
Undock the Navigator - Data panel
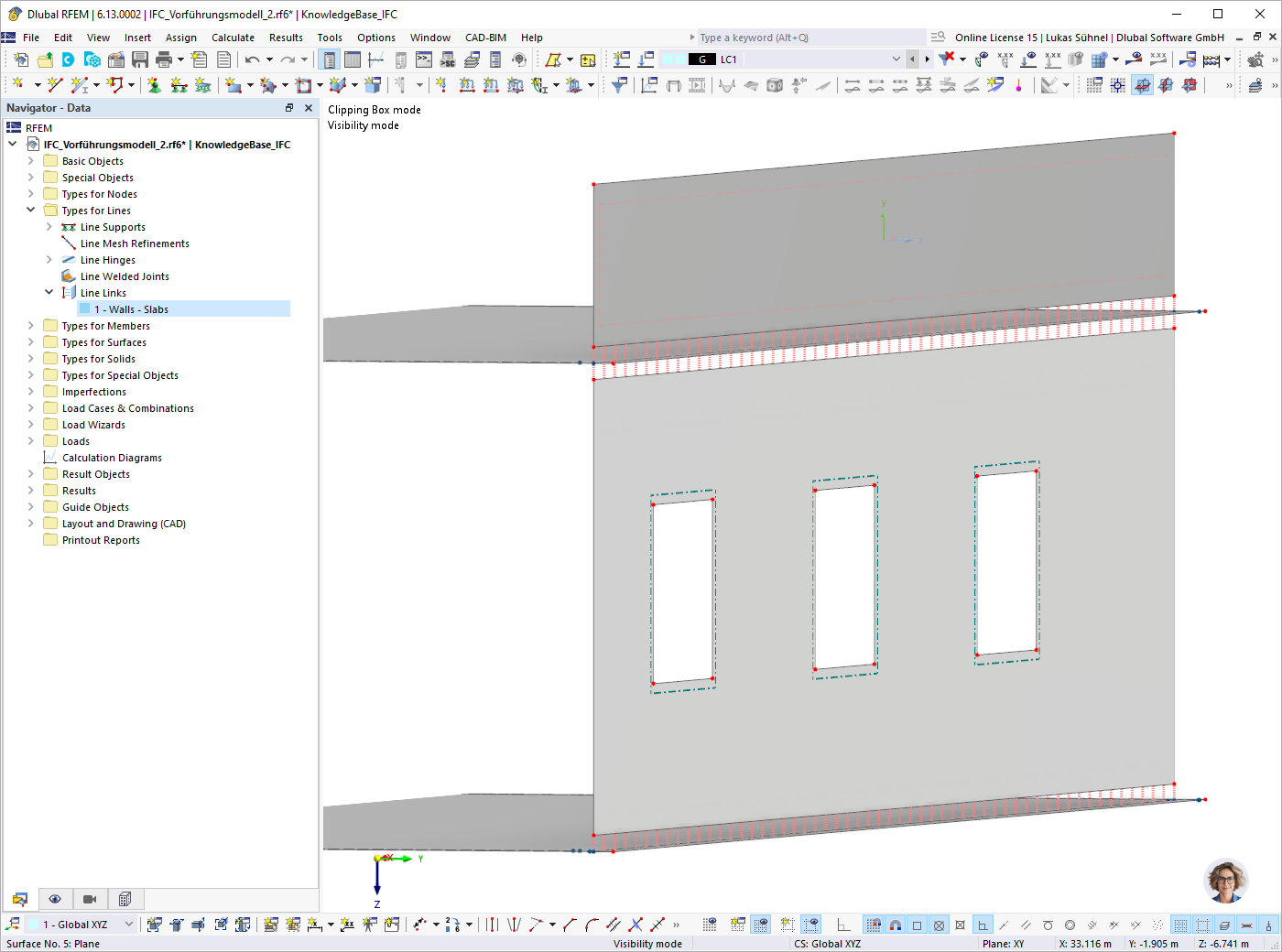pos(289,107)
